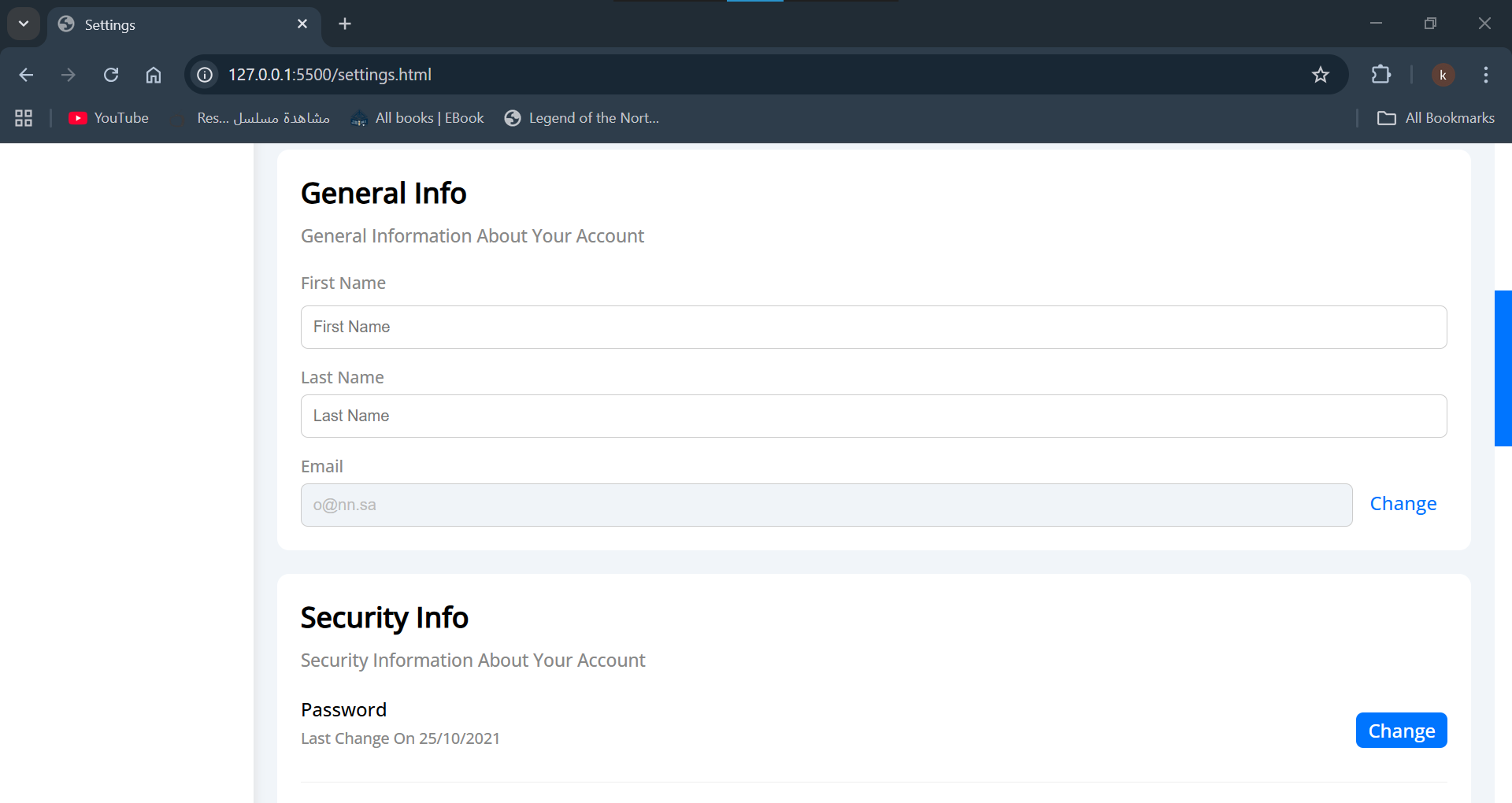Image resolution: width=1512 pixels, height=803 pixels.
Task: Open the All Bookmarks folder
Action: pos(1436,118)
